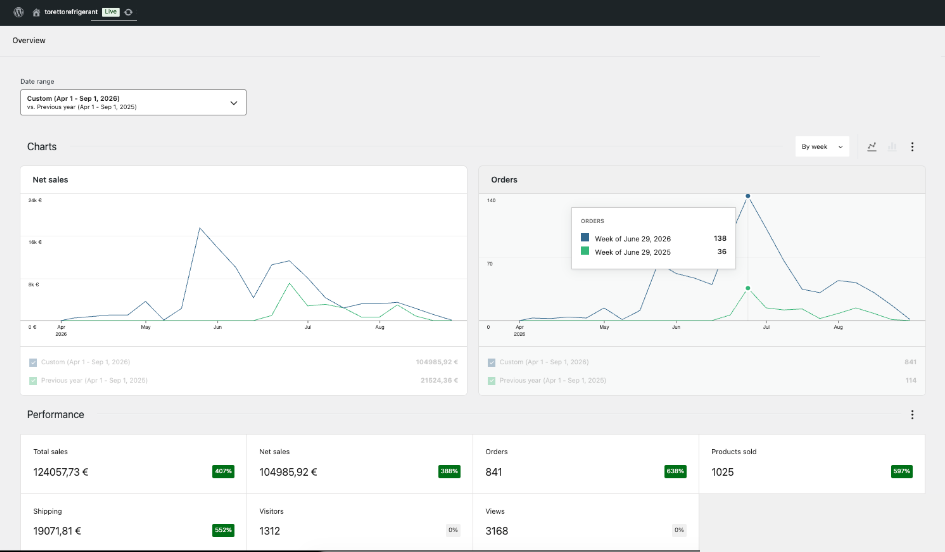945x552 pixels.
Task: Open the Net sales performance card
Action: point(359,464)
